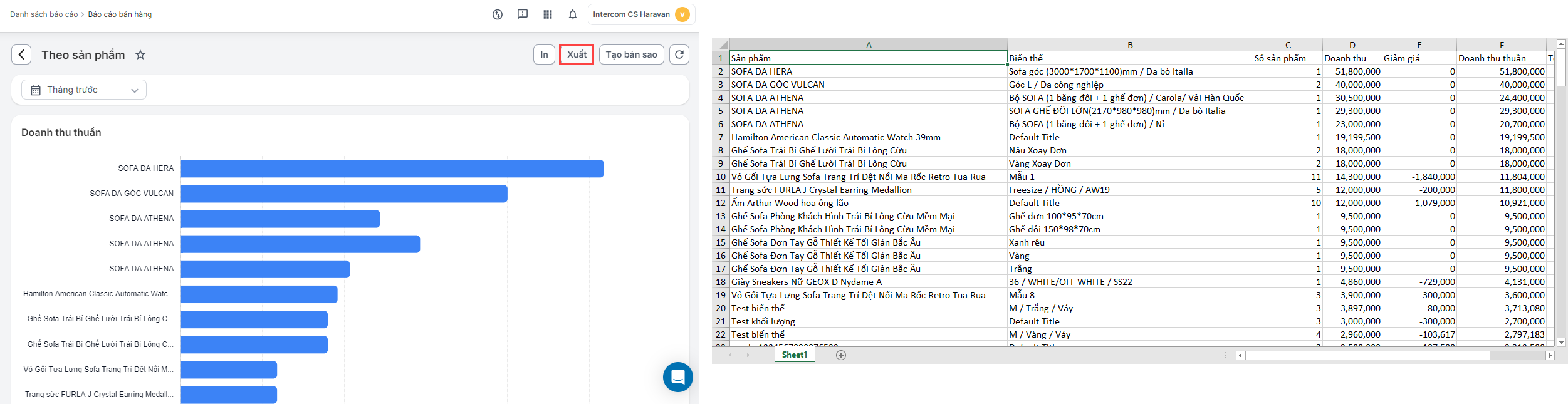This screenshot has width=1568, height=404.
Task: Go to Danh sách báo cáo breadcrumb
Action: pos(44,14)
